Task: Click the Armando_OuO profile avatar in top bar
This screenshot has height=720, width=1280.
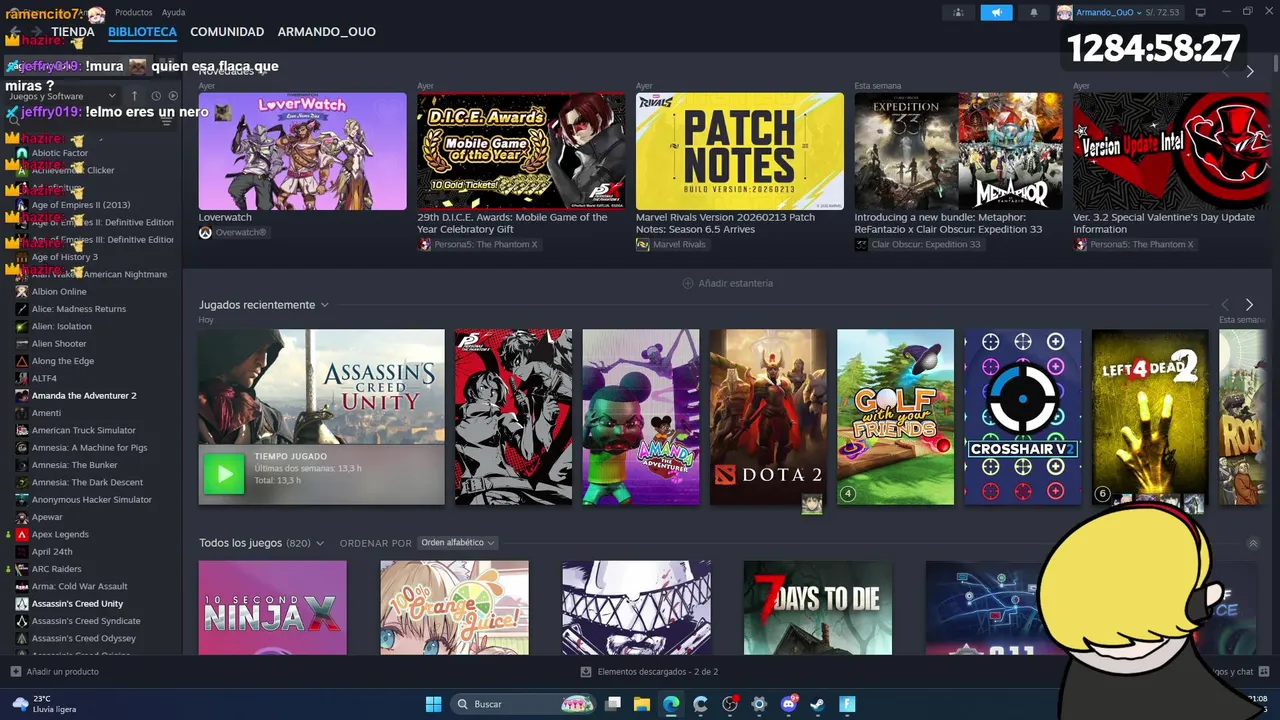Action: 1065,12
